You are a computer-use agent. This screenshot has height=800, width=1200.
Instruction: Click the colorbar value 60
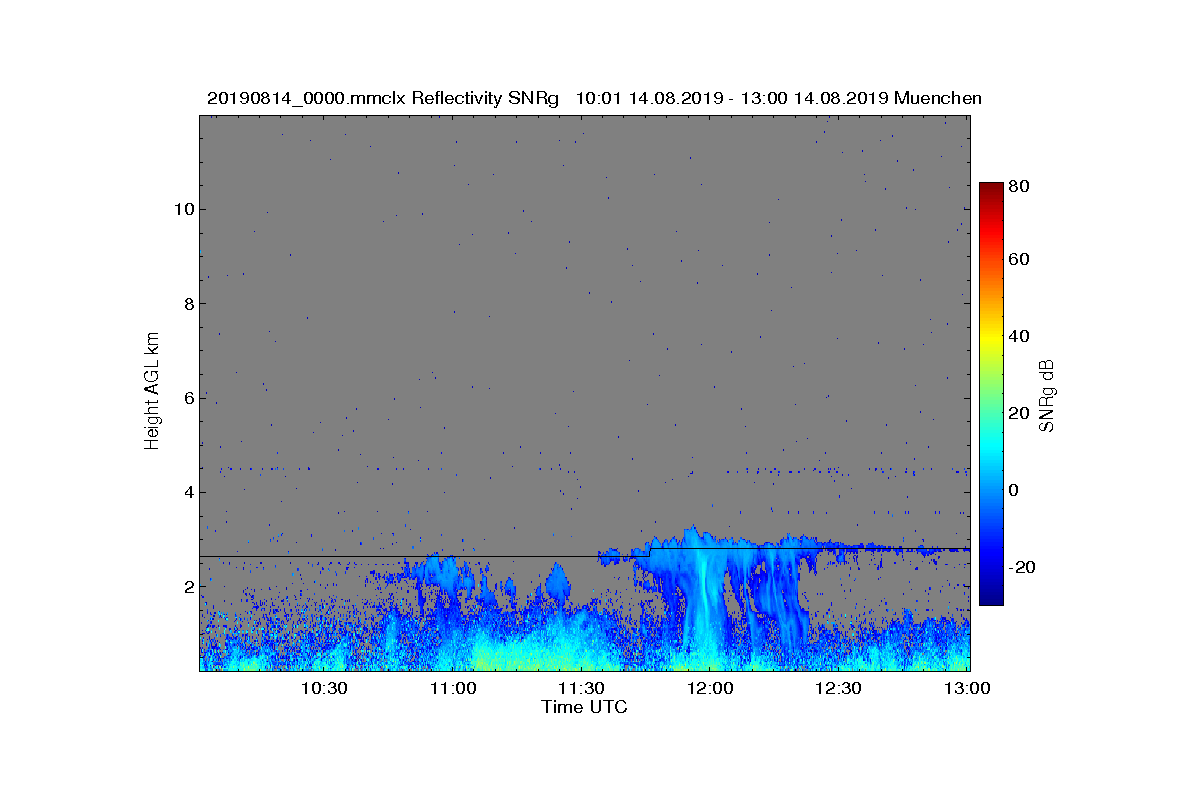pos(1020,260)
